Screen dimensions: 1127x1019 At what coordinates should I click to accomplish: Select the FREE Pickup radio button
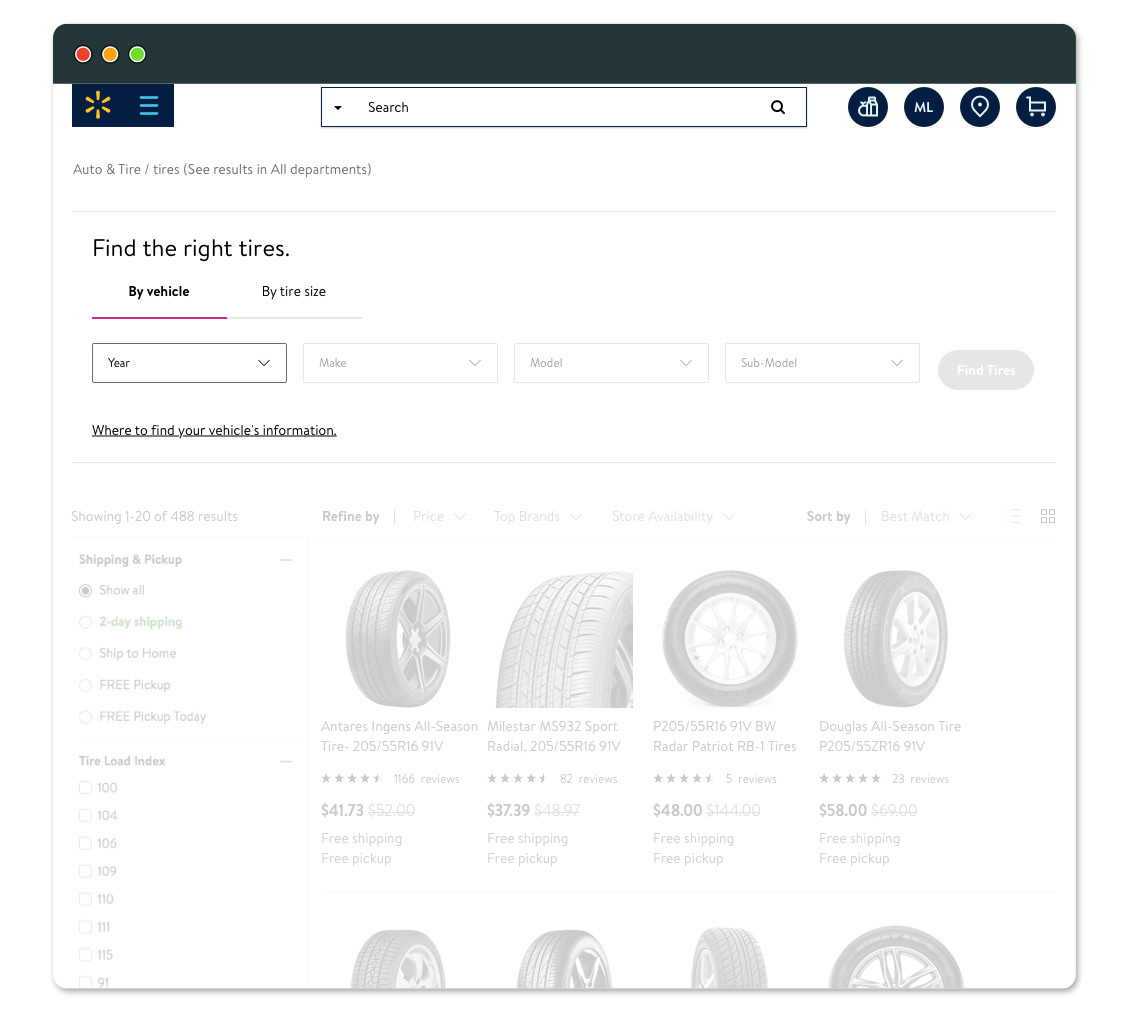pos(86,686)
